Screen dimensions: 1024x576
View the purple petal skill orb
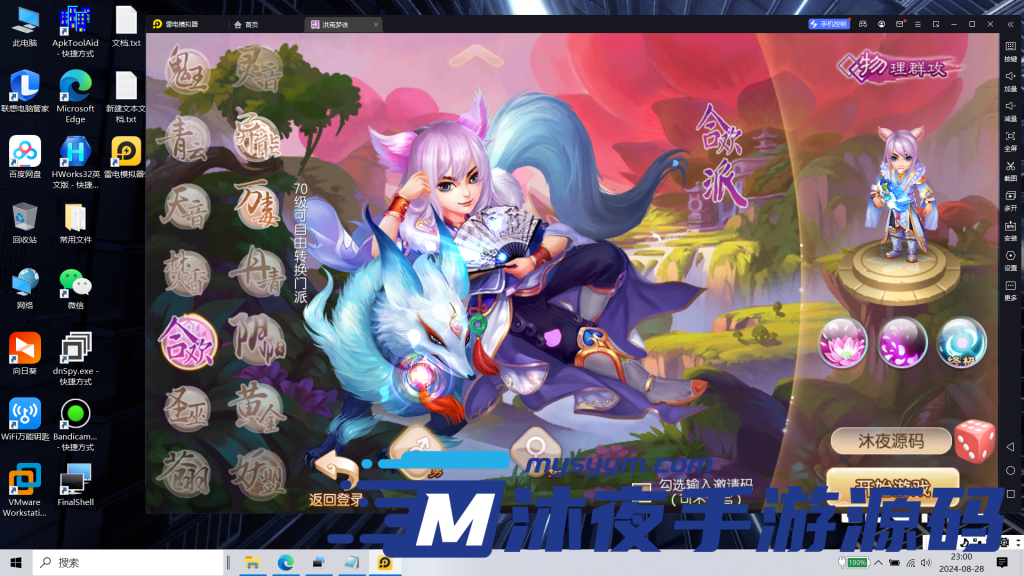[x=903, y=343]
